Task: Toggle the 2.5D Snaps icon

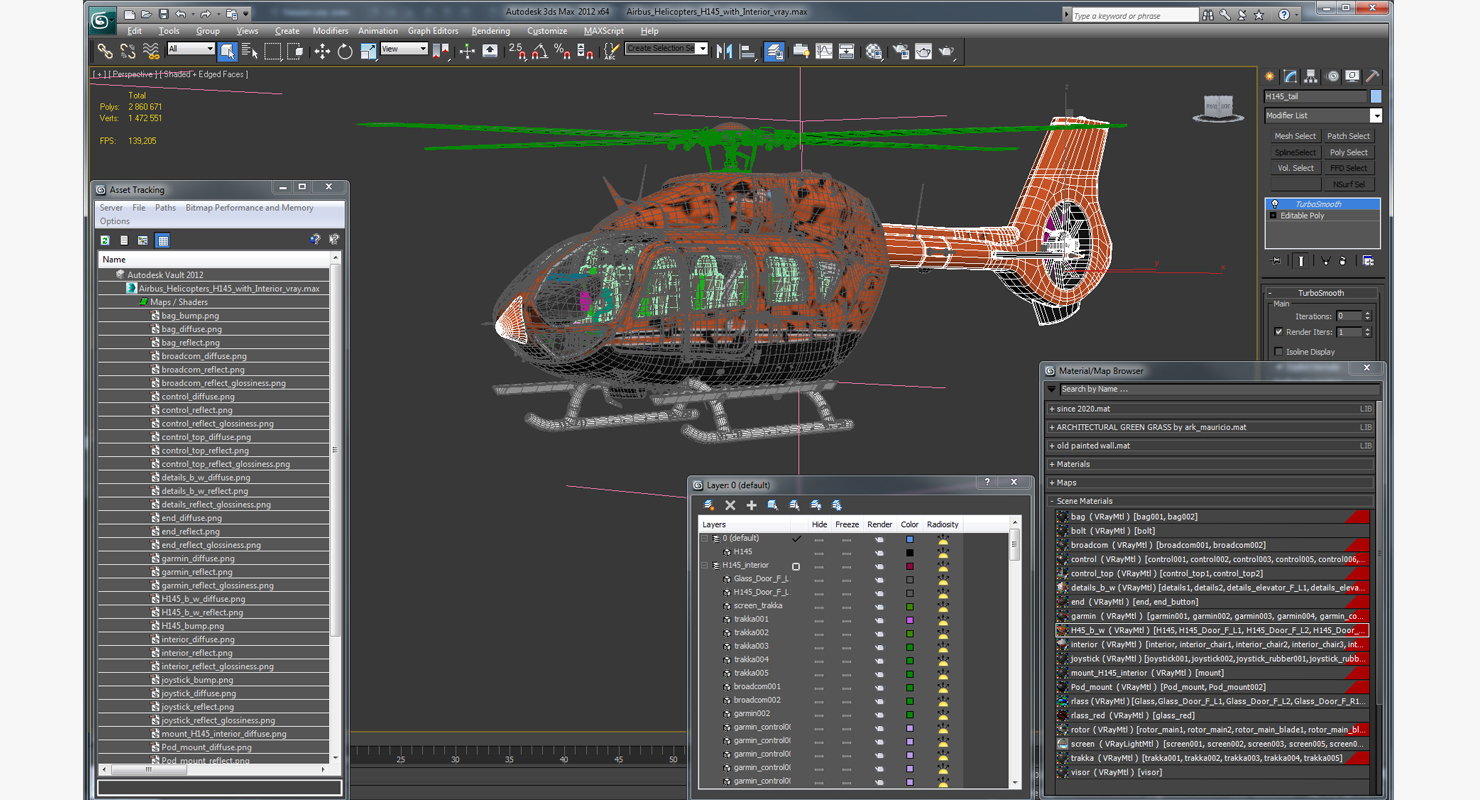Action: pos(517,50)
